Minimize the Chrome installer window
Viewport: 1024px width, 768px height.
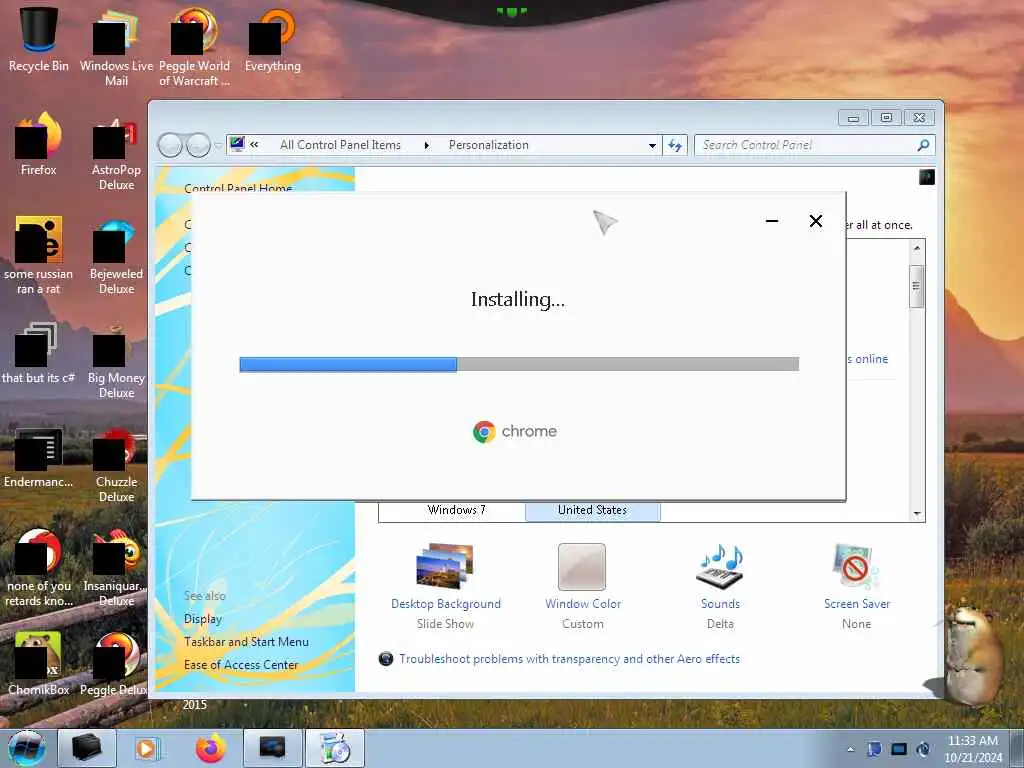pyautogui.click(x=771, y=221)
